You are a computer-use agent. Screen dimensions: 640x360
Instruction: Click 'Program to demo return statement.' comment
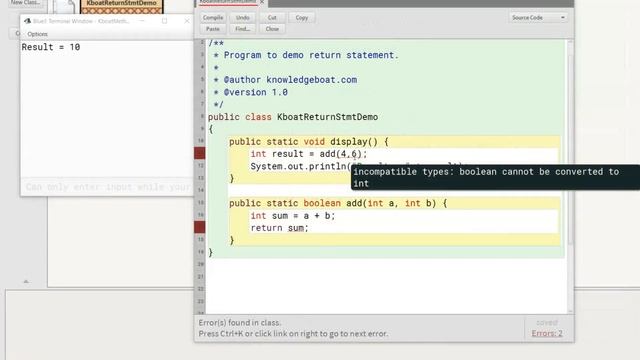pos(311,55)
